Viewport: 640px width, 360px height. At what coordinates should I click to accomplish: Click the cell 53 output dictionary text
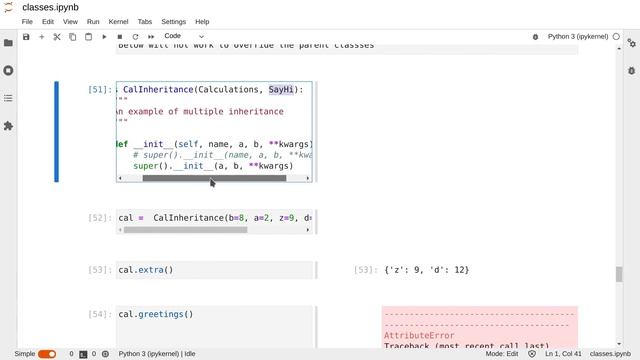[427, 270]
